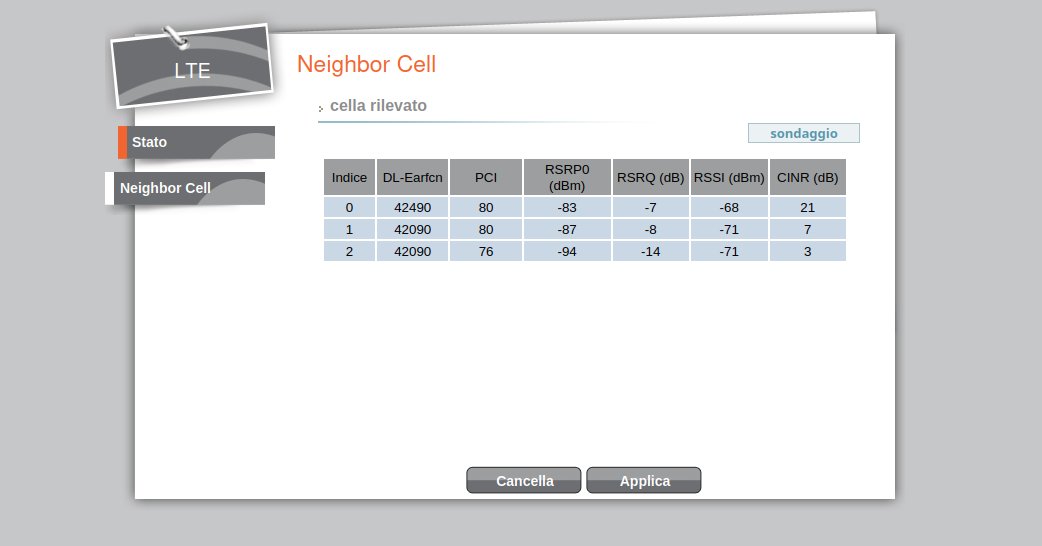Image resolution: width=1042 pixels, height=546 pixels.
Task: Open the Stato menu item
Action: [196, 142]
